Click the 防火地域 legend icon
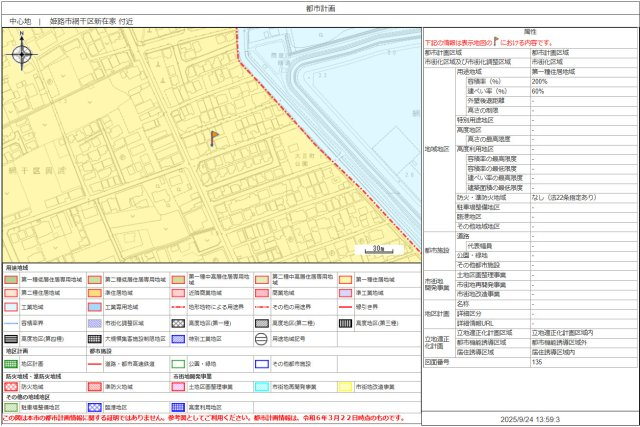Screen dimensions: 640x427 11,386
